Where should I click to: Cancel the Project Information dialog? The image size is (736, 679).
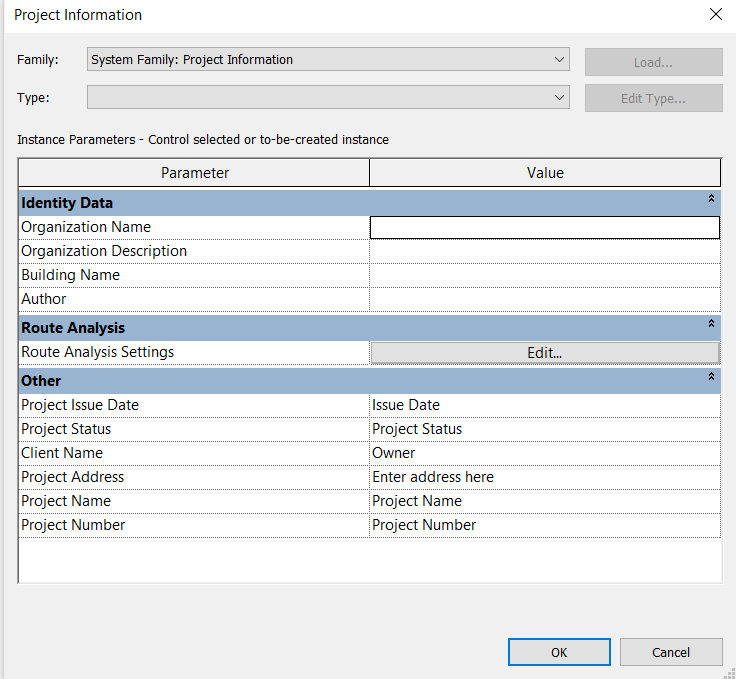click(671, 652)
